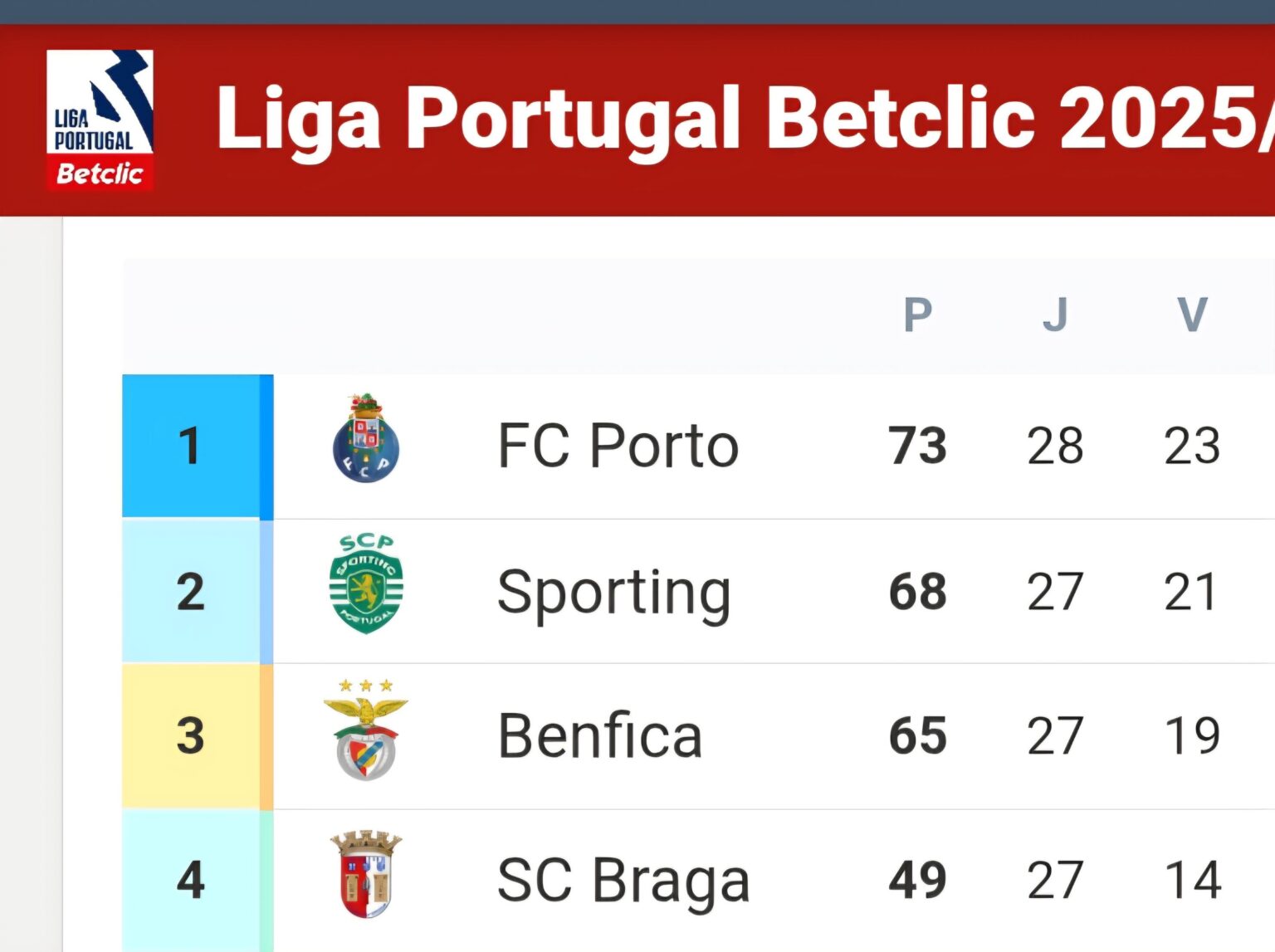The image size is (1275, 952).
Task: Click the blue position 1 cell
Action: pos(191,446)
